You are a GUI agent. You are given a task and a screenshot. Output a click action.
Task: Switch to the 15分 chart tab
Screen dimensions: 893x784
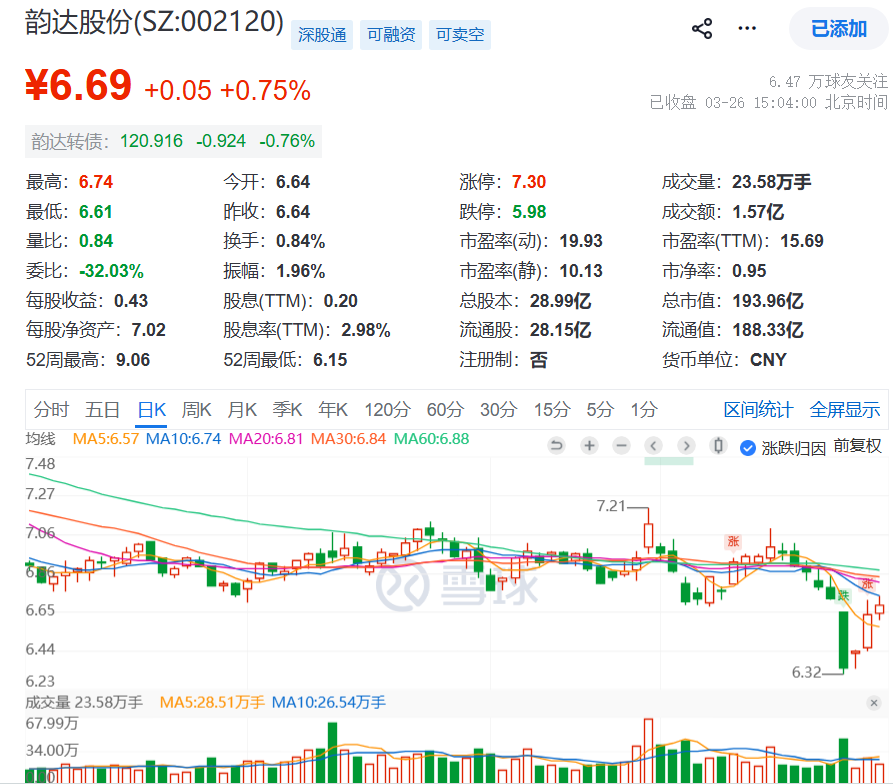tap(552, 409)
